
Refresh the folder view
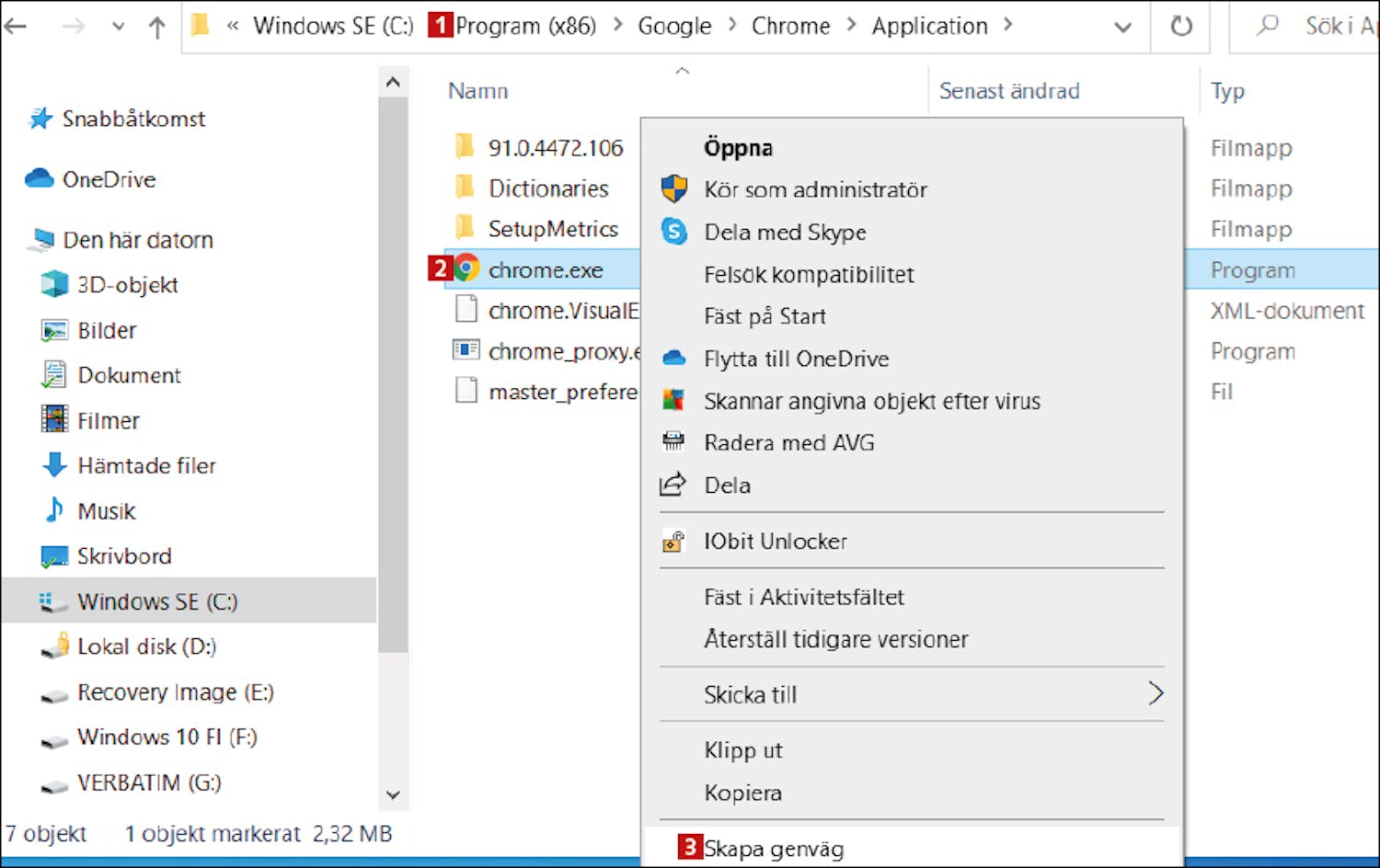(1181, 27)
